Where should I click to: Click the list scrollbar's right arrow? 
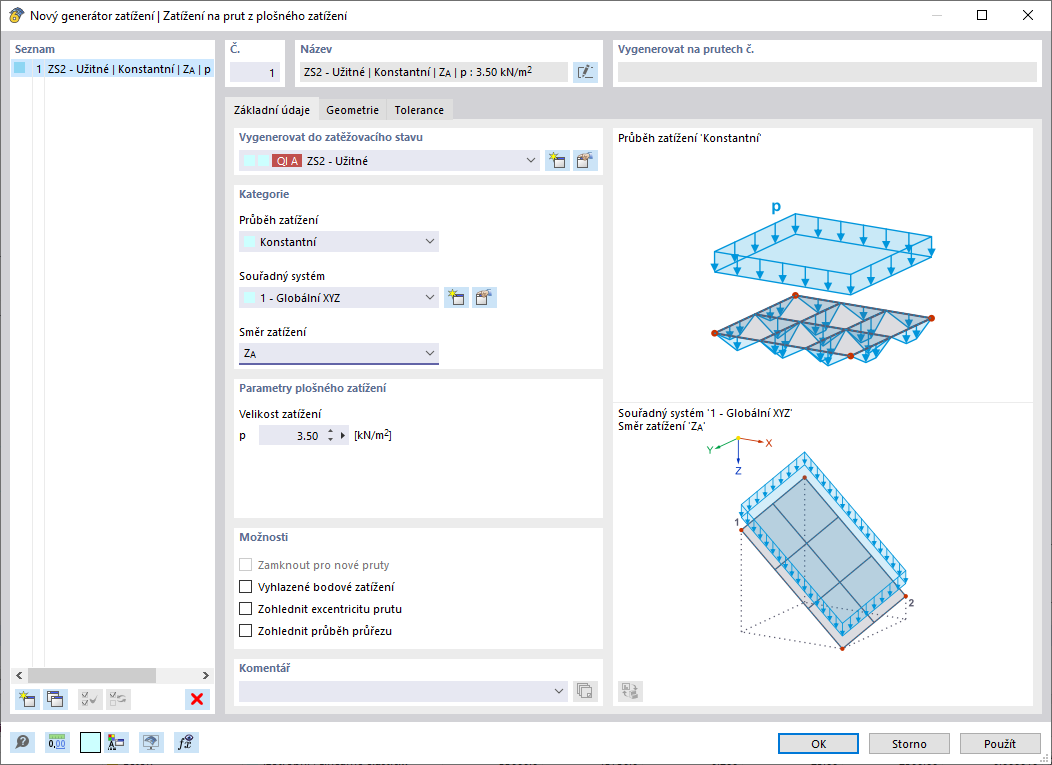[x=206, y=675]
